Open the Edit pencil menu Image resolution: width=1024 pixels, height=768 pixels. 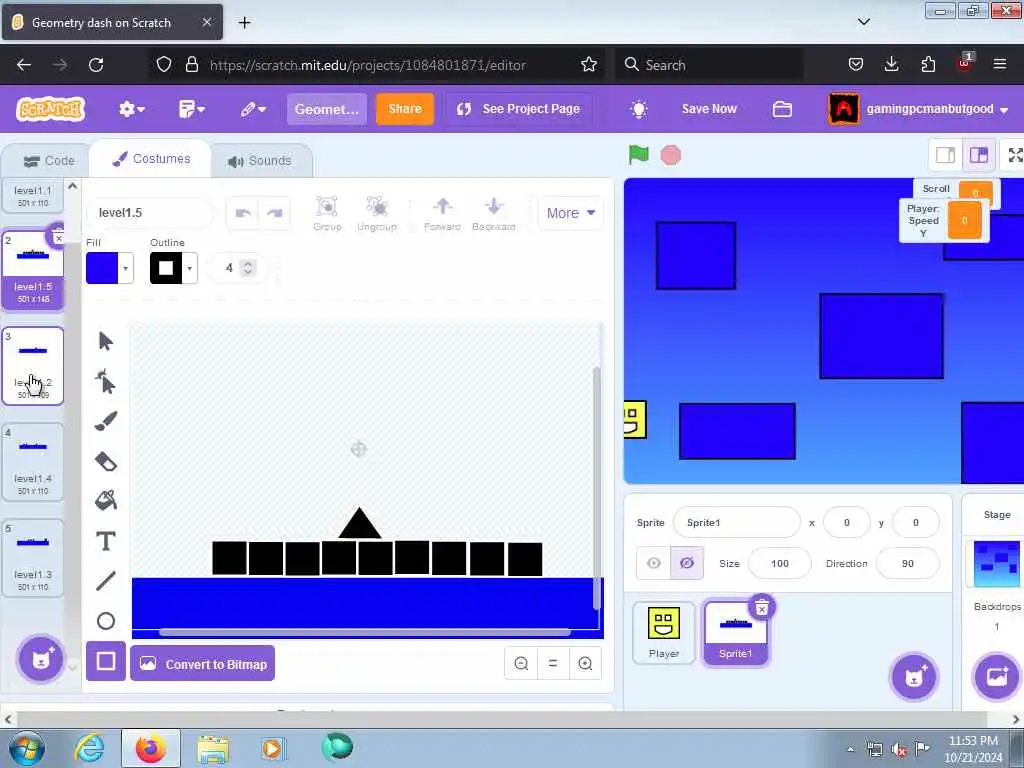coord(253,109)
